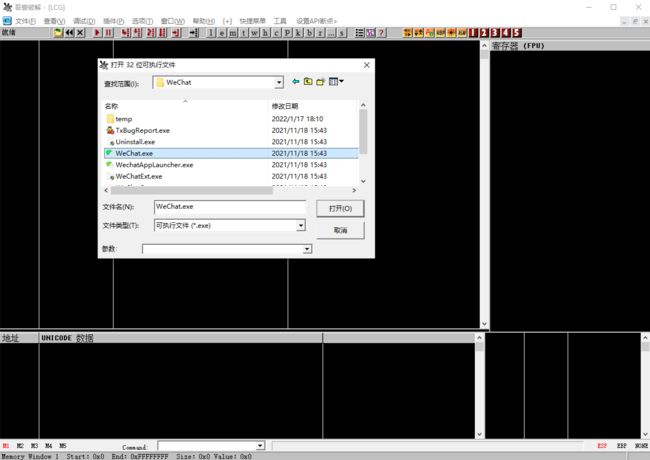650x460 pixels.
Task: Click the blue back arrow in dialog
Action: click(296, 82)
